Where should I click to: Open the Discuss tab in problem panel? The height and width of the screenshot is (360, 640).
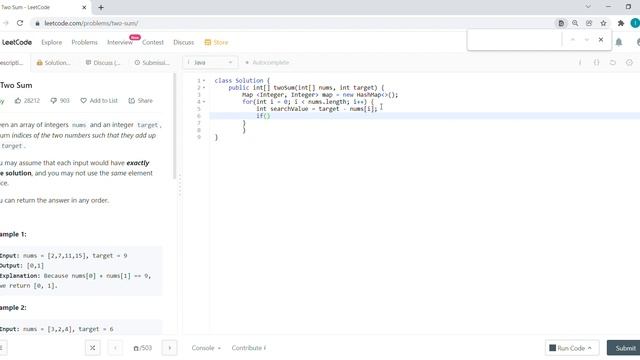tap(103, 62)
